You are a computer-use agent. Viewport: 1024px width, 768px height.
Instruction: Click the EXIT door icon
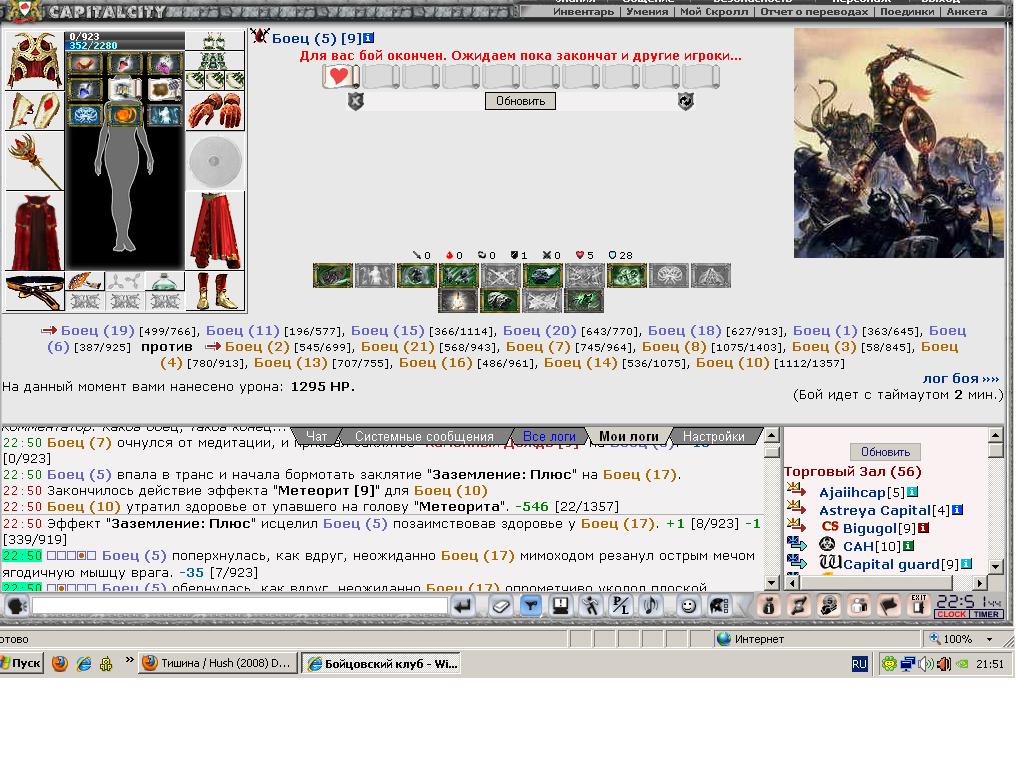click(919, 605)
